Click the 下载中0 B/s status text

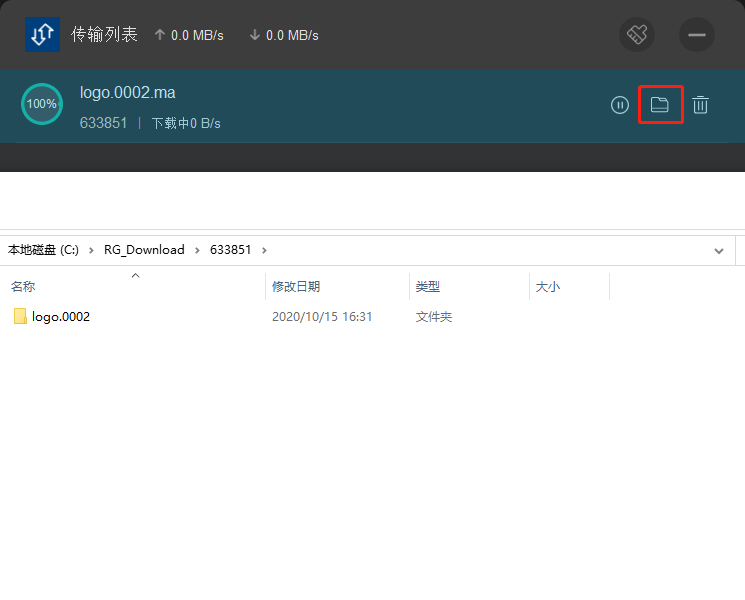(x=186, y=124)
